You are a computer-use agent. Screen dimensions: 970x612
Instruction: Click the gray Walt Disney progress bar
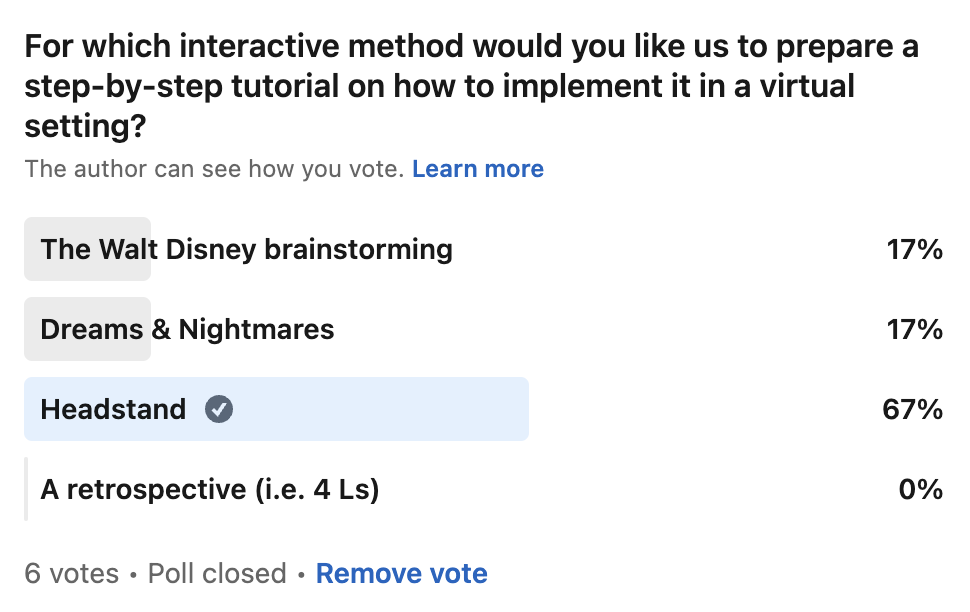87,249
